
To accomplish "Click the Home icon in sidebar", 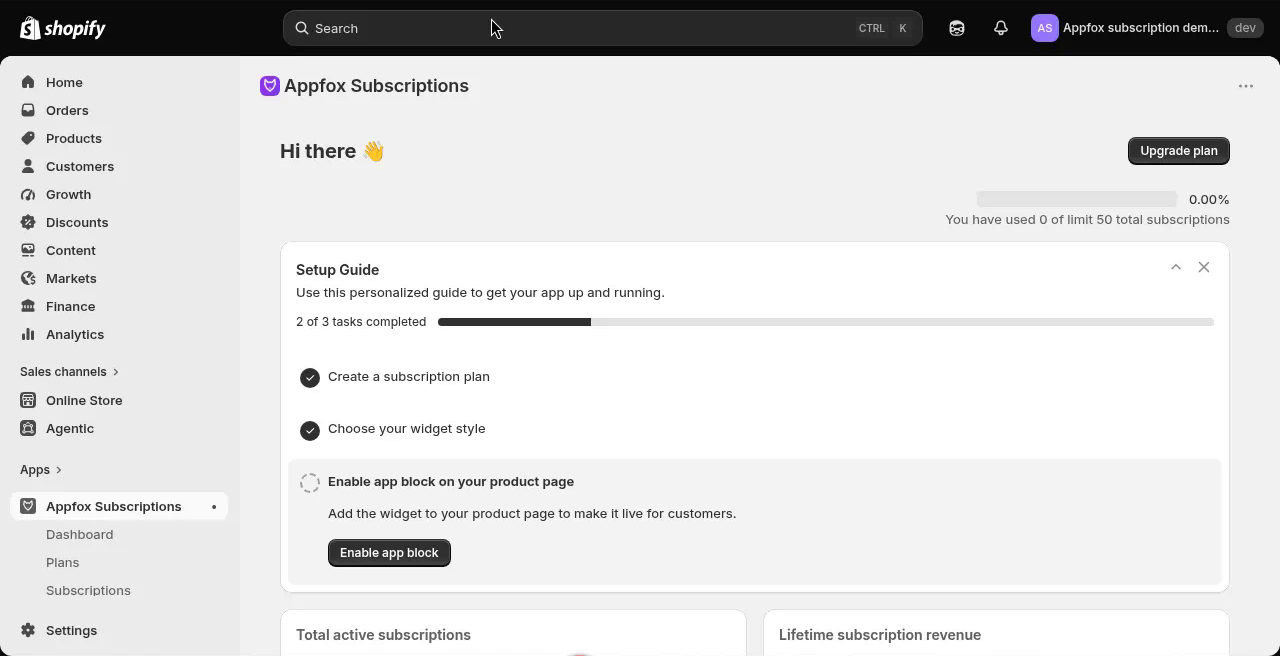I will click(x=28, y=82).
